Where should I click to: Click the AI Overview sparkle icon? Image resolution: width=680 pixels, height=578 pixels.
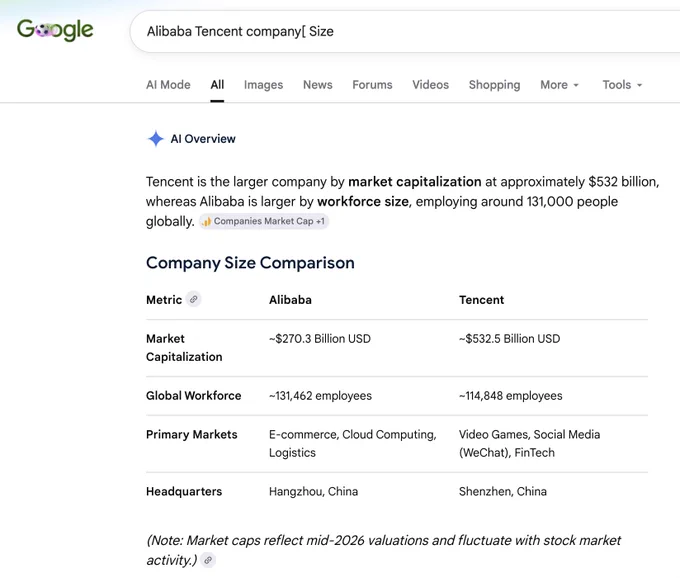coord(155,139)
